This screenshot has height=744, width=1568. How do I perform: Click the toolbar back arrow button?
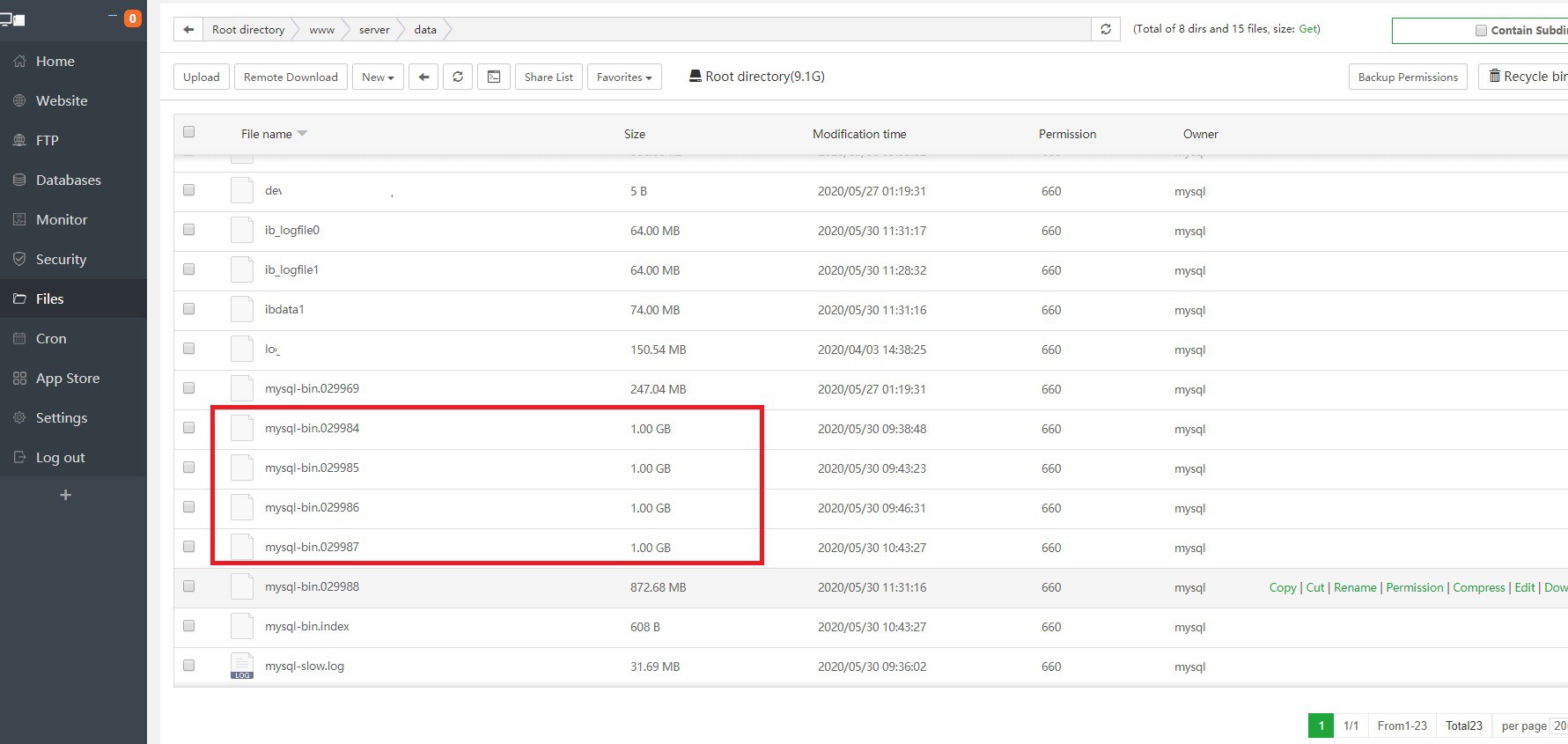pos(423,77)
